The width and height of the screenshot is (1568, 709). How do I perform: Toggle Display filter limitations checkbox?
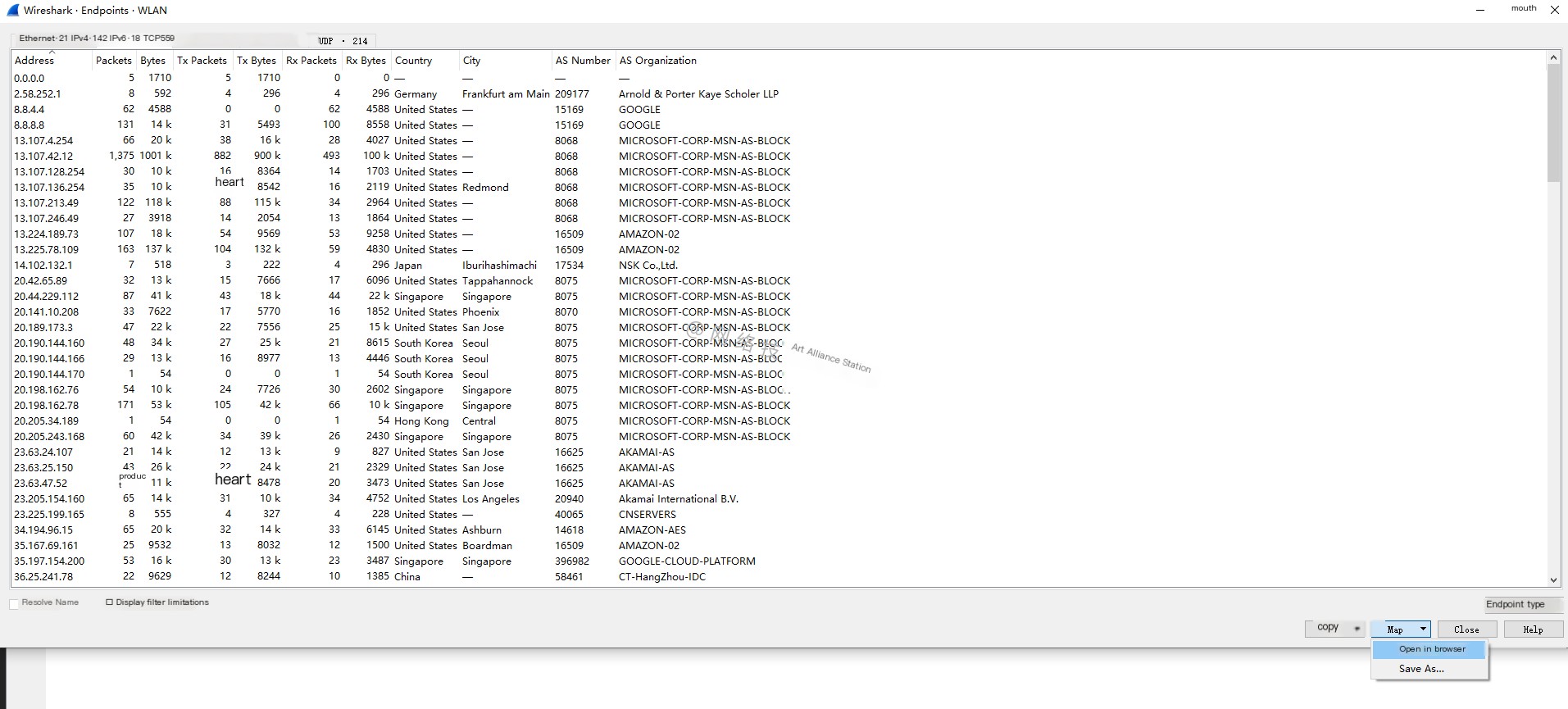click(x=109, y=602)
